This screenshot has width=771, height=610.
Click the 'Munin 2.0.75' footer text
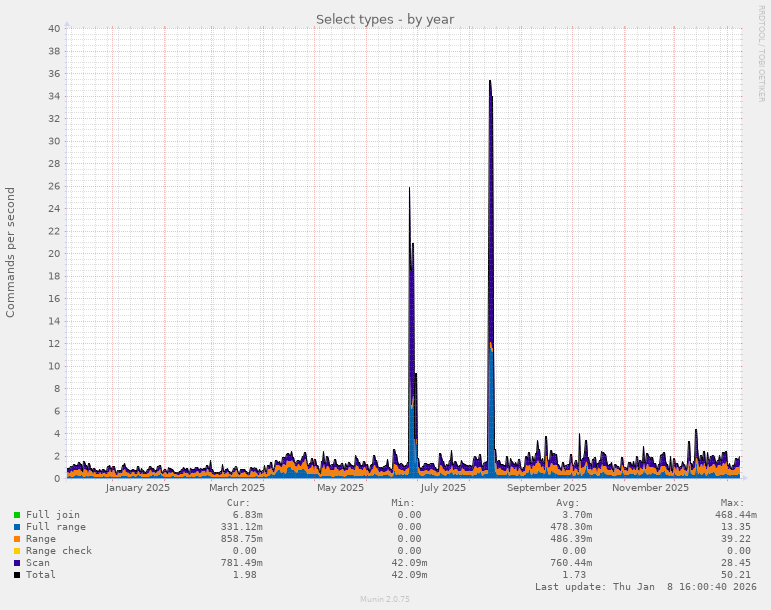point(385,599)
